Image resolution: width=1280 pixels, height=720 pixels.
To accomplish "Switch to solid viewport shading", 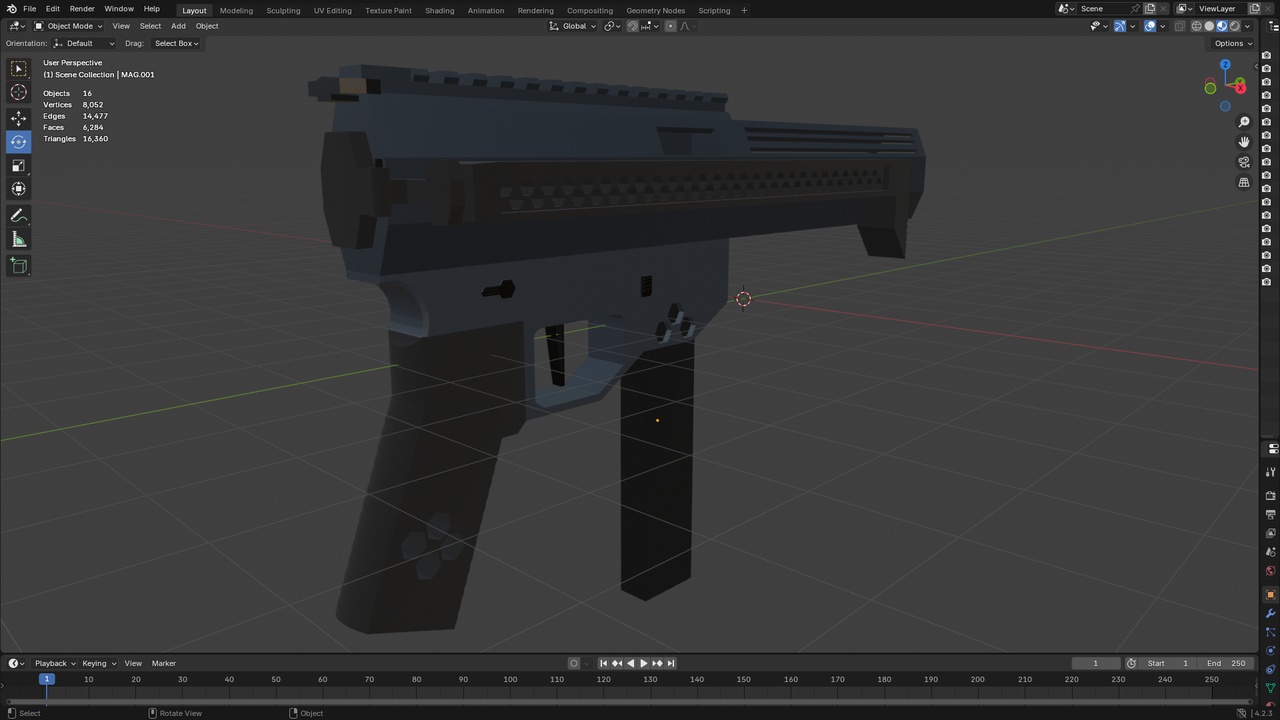I will 1209,26.
